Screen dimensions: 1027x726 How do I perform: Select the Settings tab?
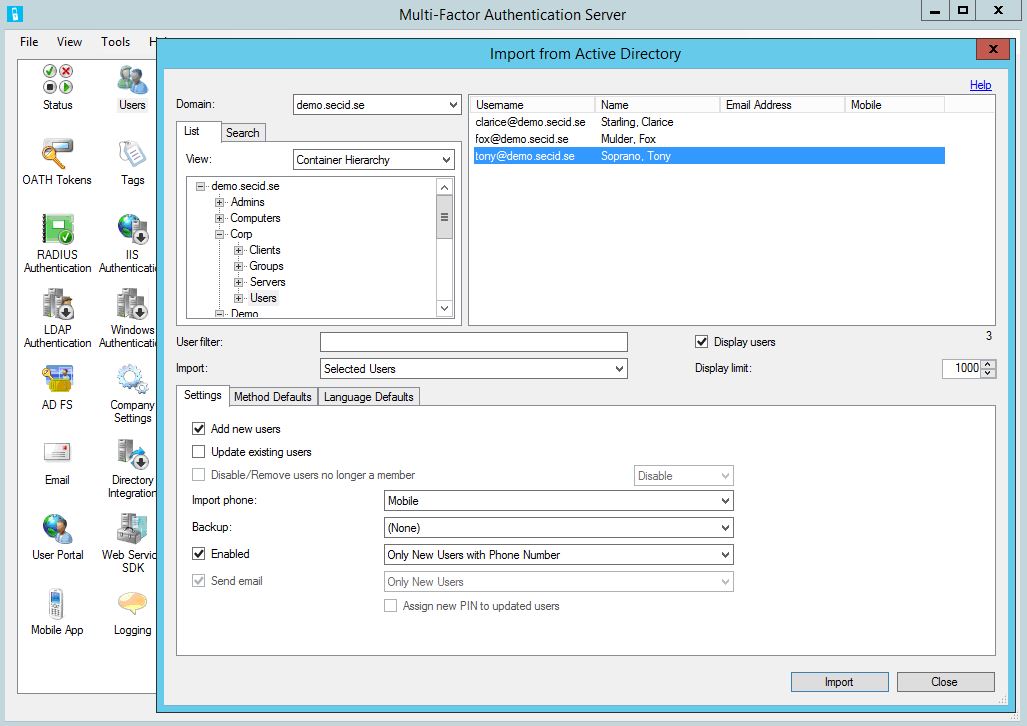203,395
